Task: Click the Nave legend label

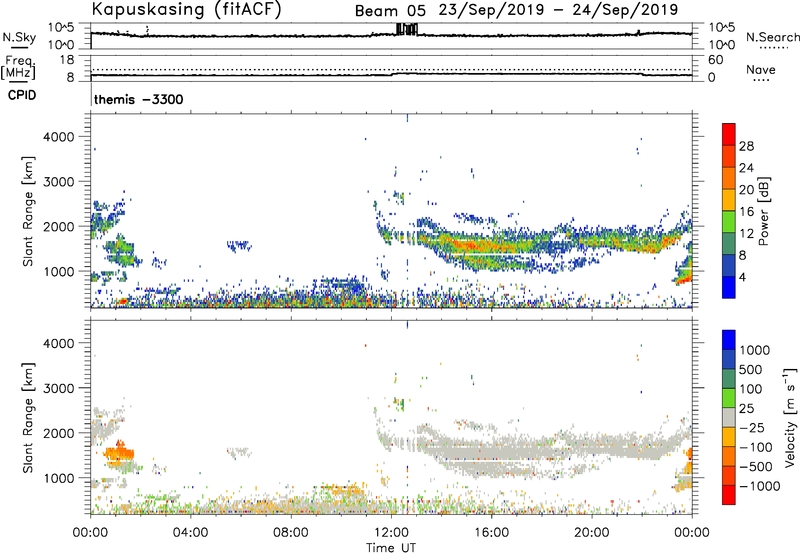Action: click(761, 69)
